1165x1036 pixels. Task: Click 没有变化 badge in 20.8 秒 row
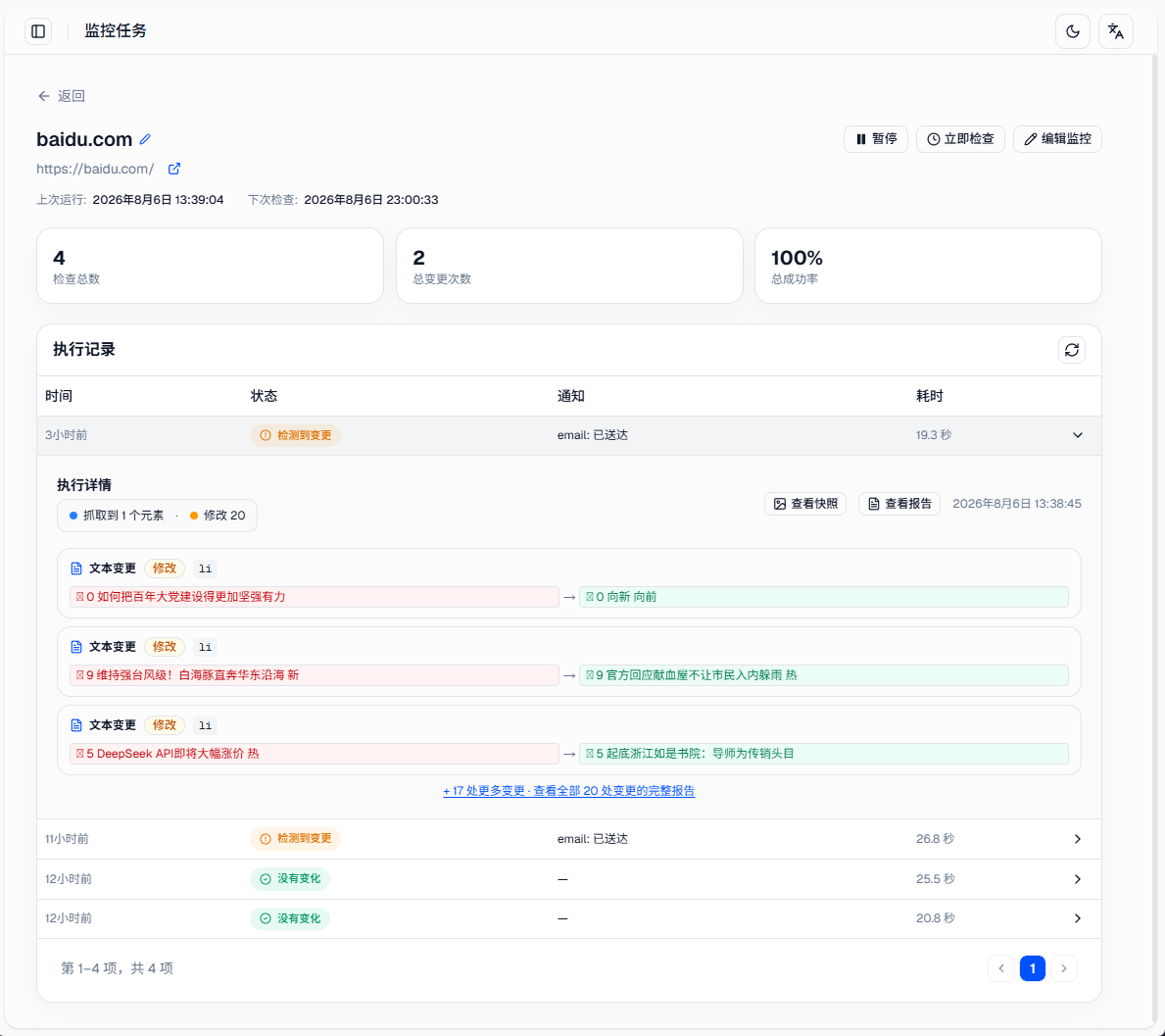(x=290, y=918)
